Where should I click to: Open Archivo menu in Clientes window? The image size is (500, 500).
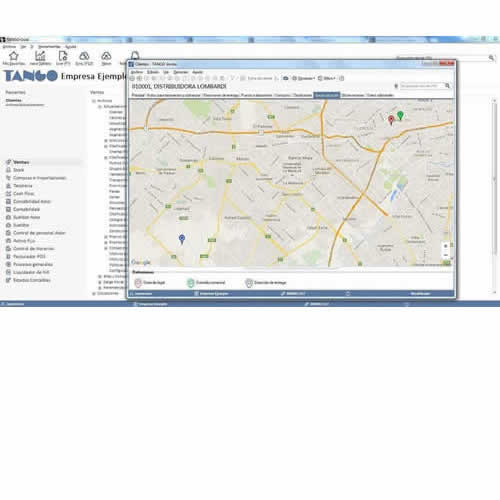[136, 72]
